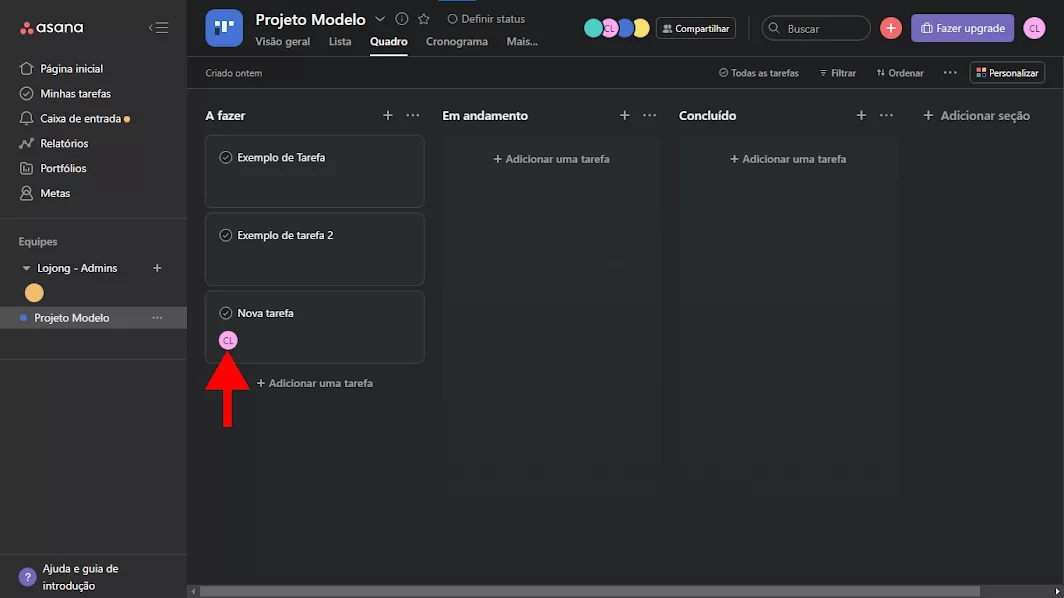Add task to Em andamento column header
This screenshot has width=1064, height=598.
point(624,115)
